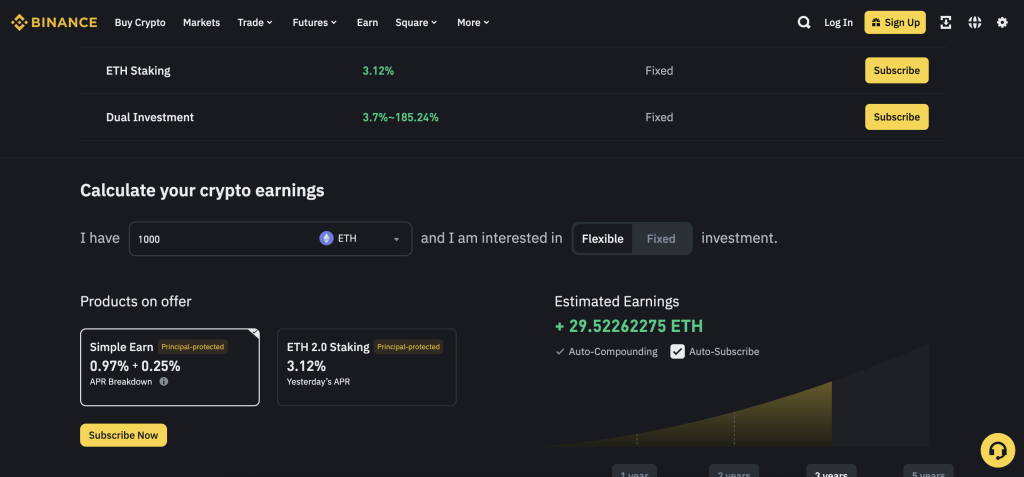The width and height of the screenshot is (1024, 477).
Task: Expand the More menu
Action: pos(473,22)
